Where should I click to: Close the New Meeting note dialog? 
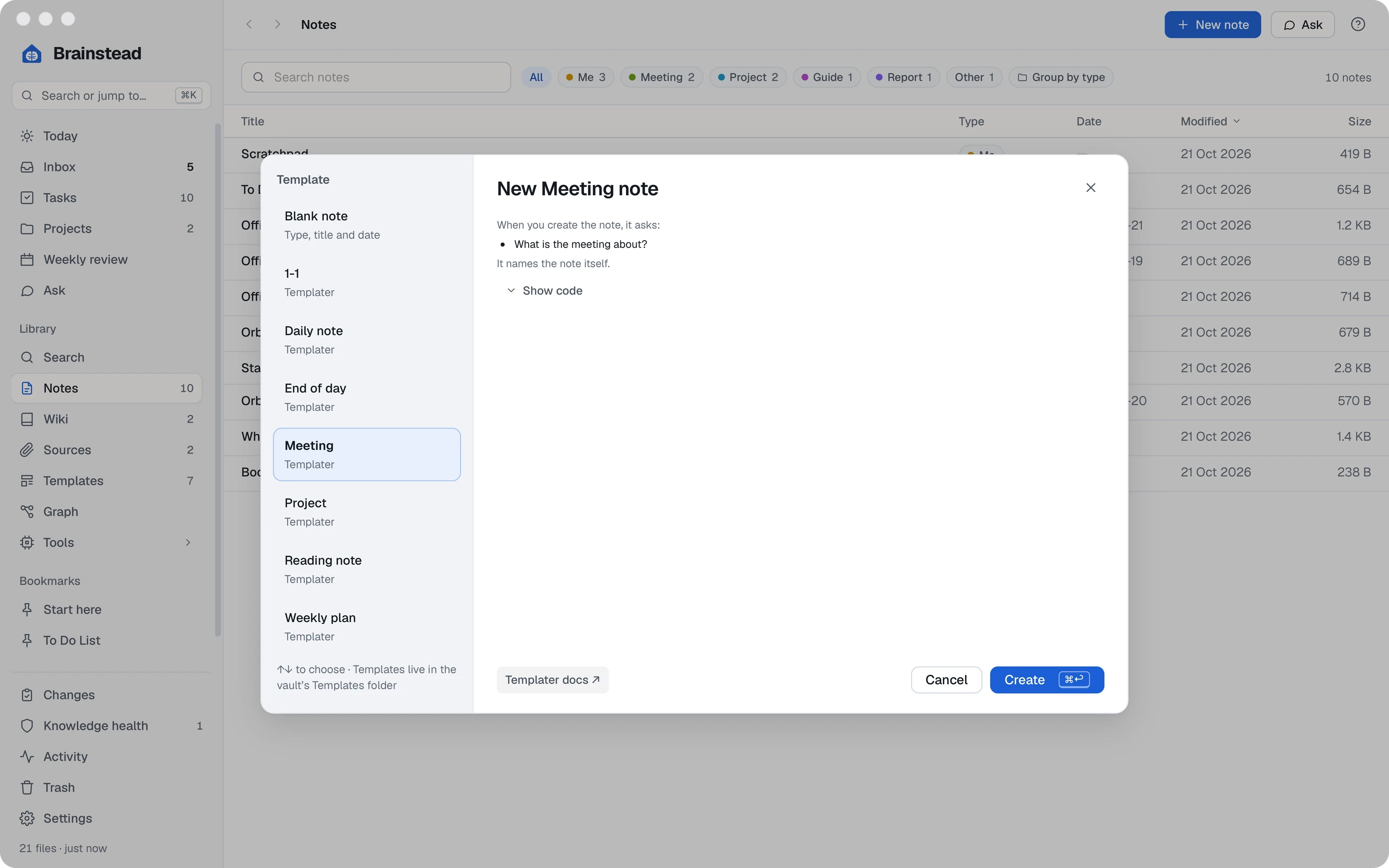click(1090, 188)
